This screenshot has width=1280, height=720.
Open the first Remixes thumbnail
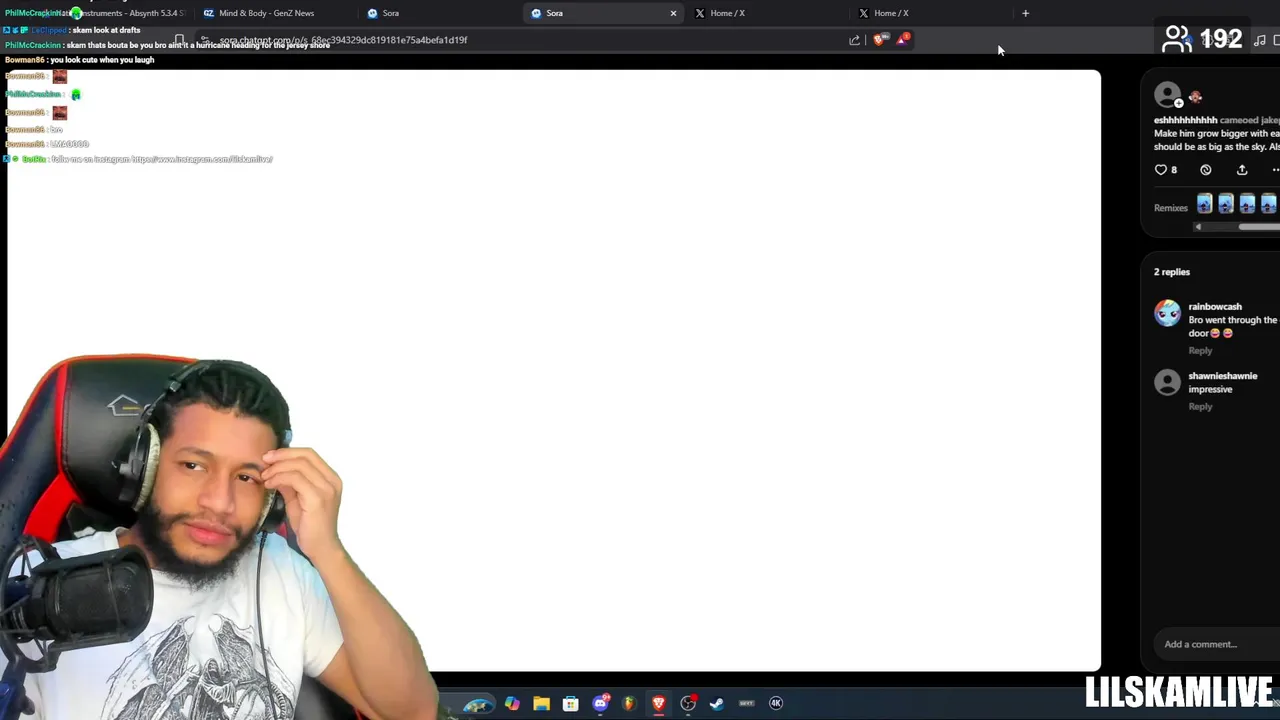pos(1204,204)
